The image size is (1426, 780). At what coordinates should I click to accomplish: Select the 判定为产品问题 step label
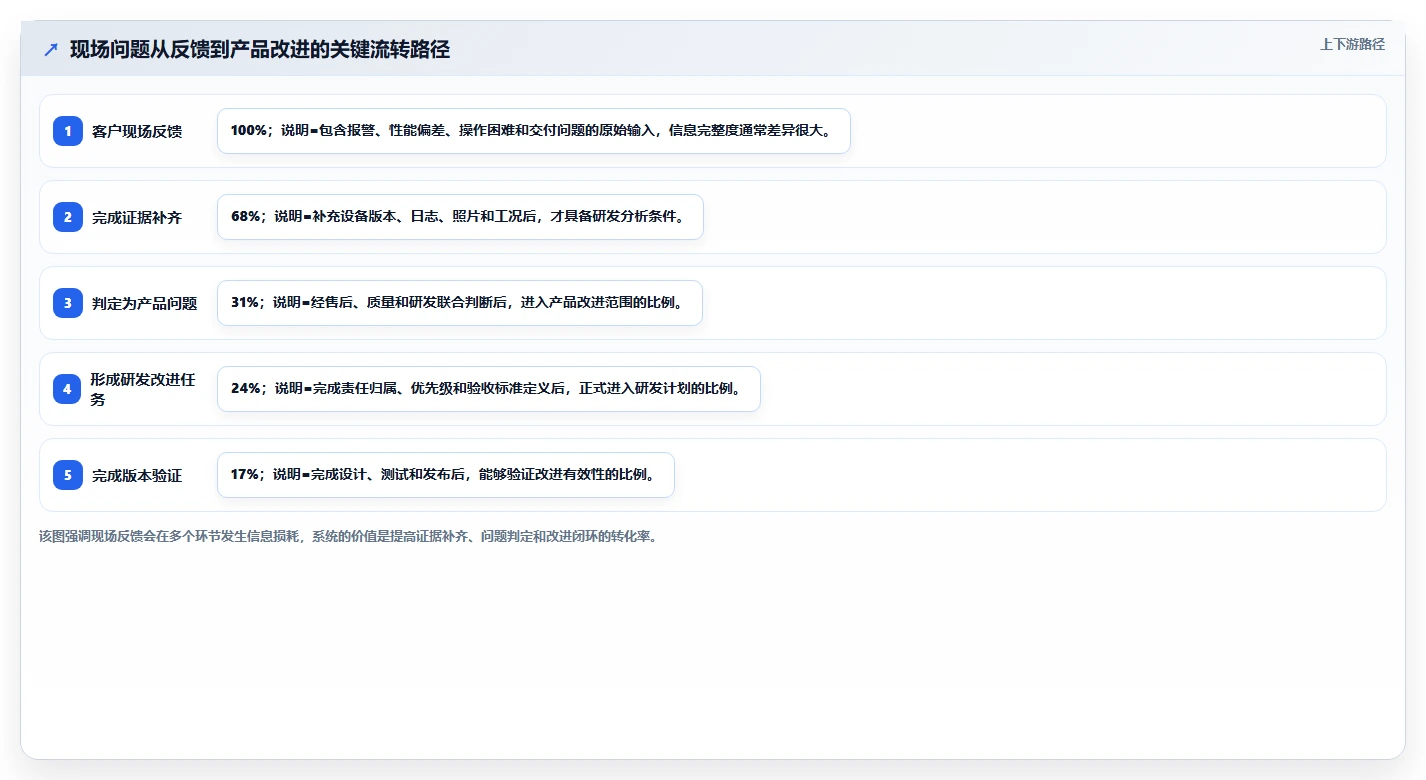tap(145, 303)
